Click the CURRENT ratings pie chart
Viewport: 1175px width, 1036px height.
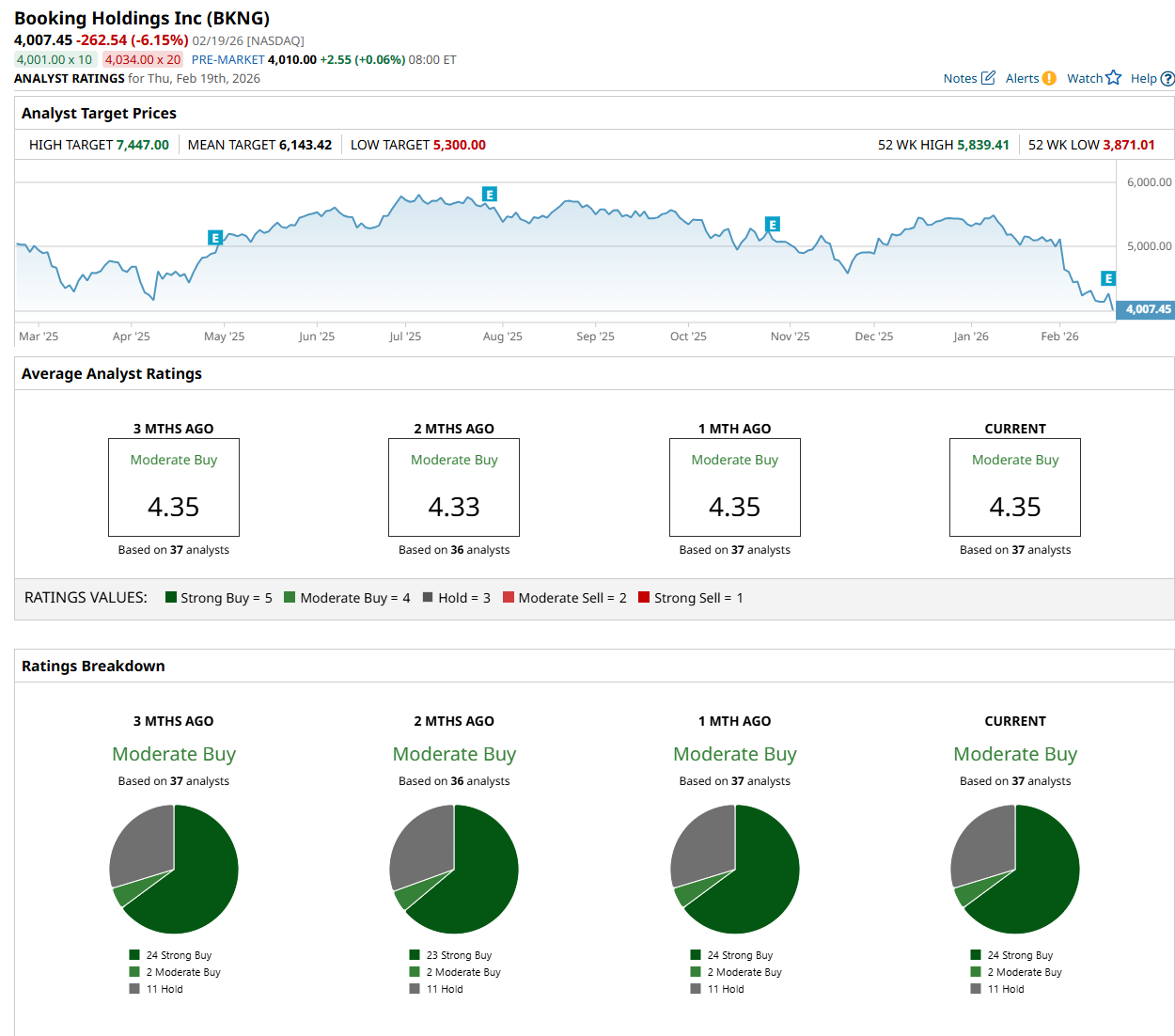click(1015, 869)
